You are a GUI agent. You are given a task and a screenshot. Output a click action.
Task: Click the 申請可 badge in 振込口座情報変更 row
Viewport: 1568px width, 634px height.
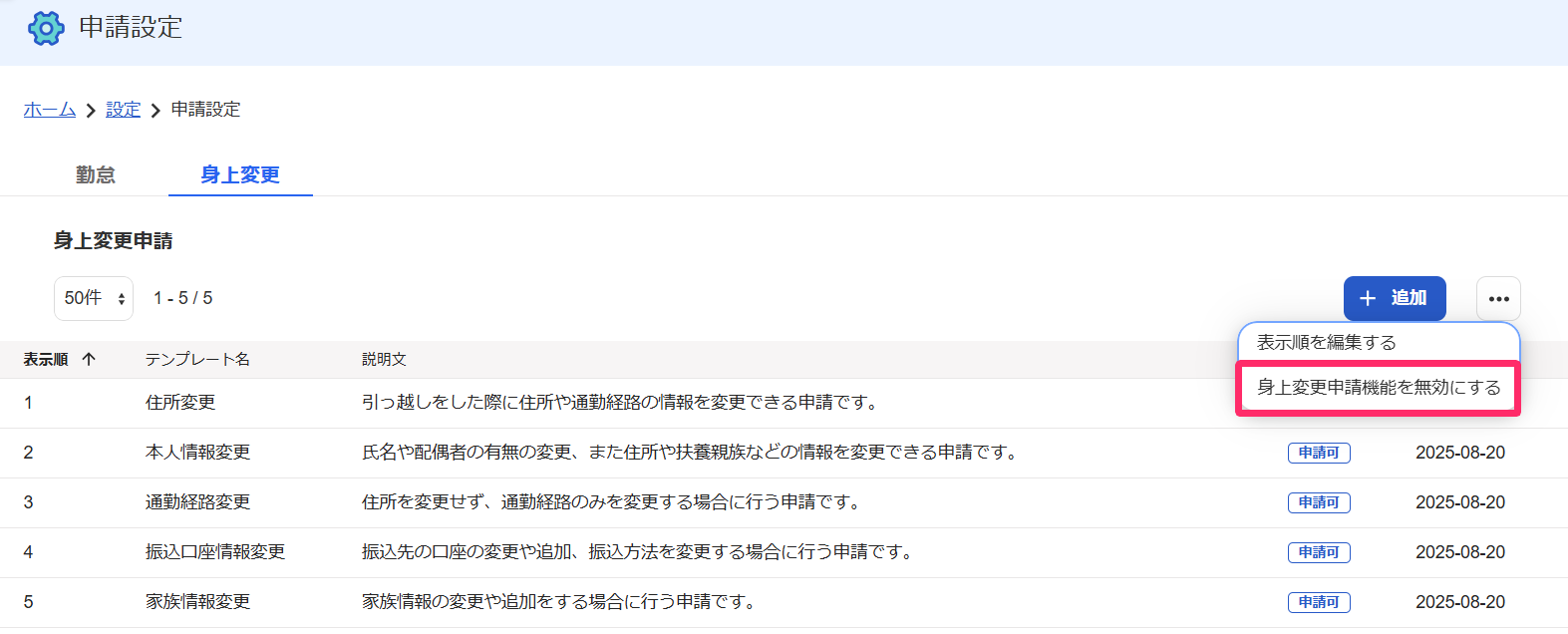[1319, 552]
